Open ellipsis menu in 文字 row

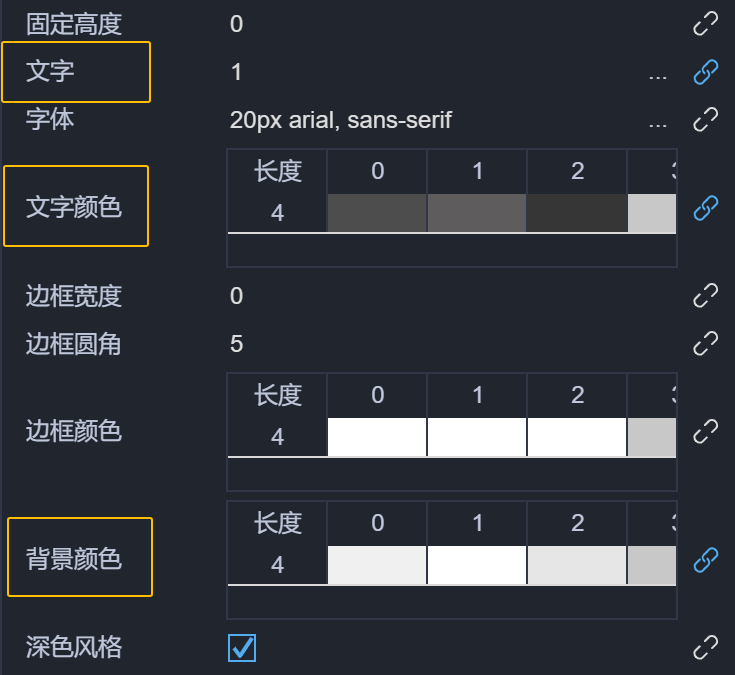pos(657,73)
